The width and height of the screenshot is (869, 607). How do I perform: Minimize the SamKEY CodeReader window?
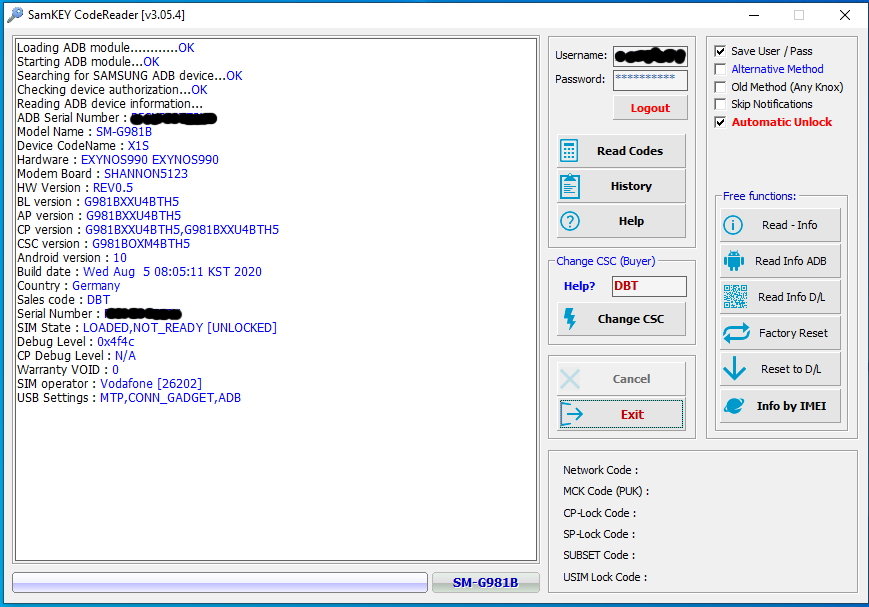click(x=754, y=15)
